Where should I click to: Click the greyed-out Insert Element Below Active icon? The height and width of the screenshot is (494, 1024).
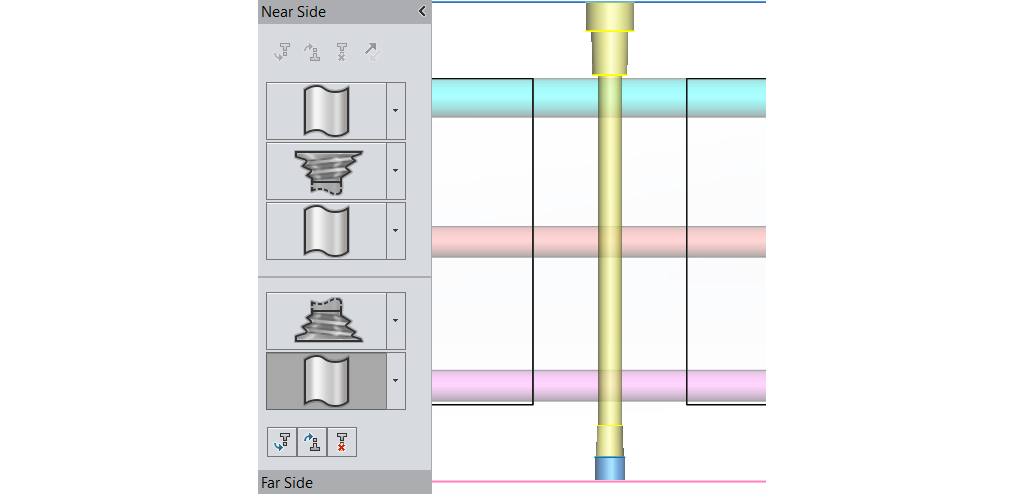coord(282,52)
